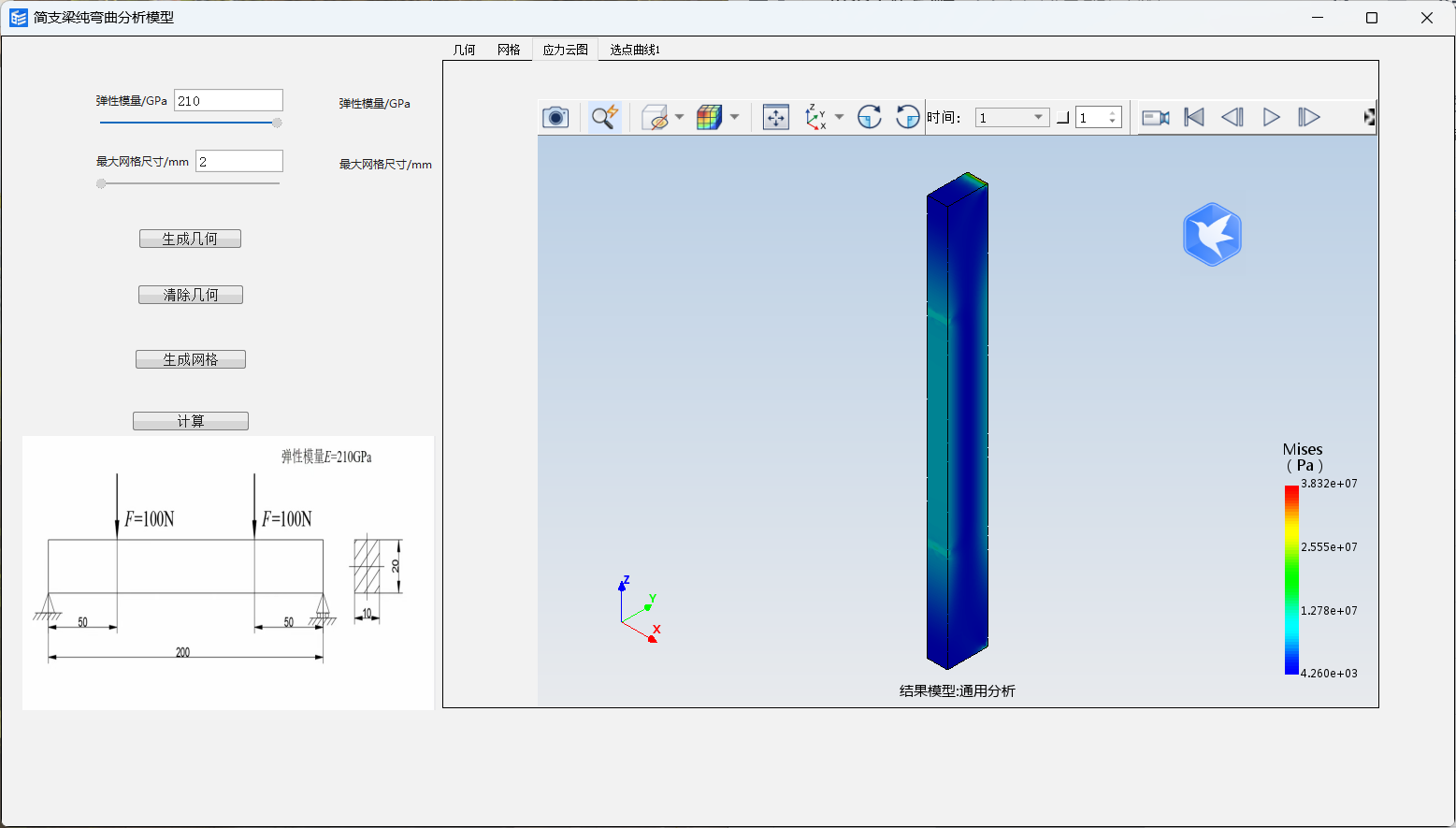
Task: Click the 最大网格尺寸 input field
Action: coord(238,161)
